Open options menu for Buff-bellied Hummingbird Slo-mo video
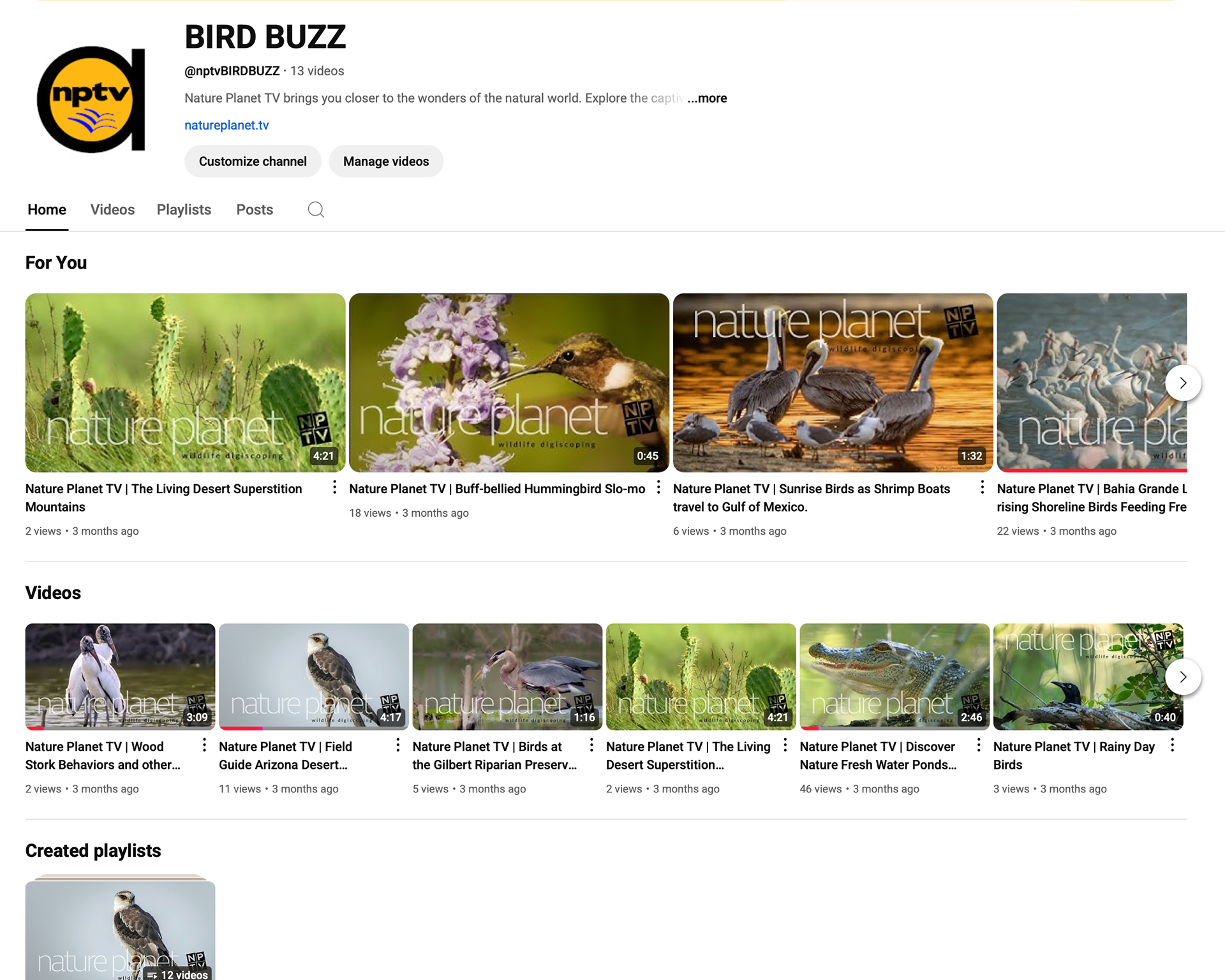 tap(658, 488)
